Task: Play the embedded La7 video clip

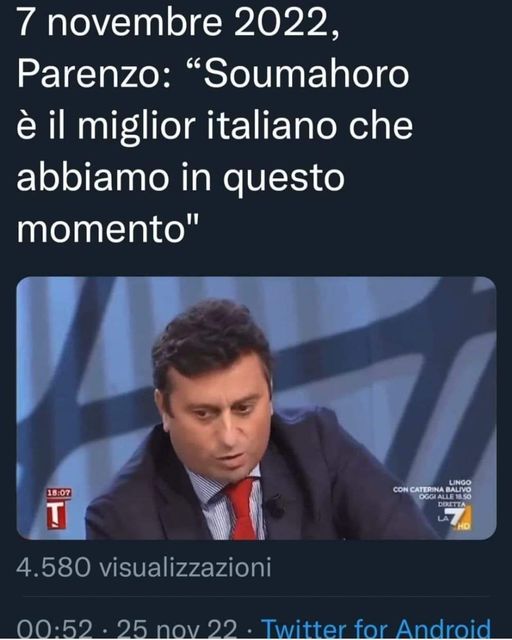Action: [x=256, y=408]
